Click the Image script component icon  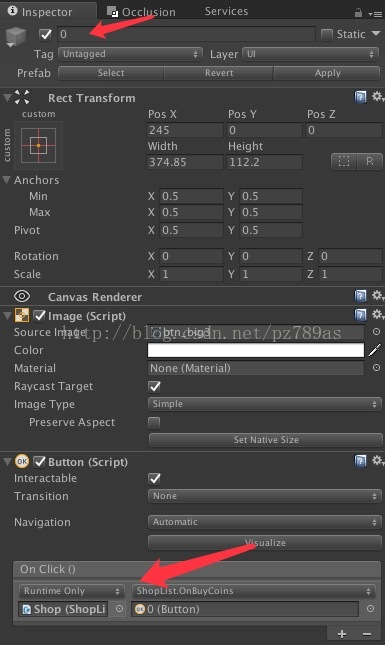tap(22, 316)
